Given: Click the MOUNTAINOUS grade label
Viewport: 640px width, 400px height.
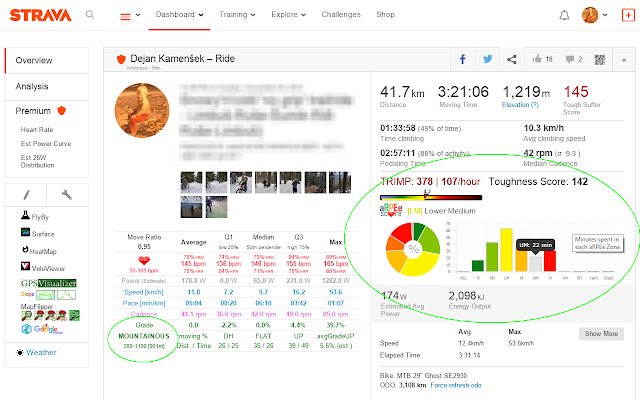Looking at the screenshot, I should coord(144,336).
